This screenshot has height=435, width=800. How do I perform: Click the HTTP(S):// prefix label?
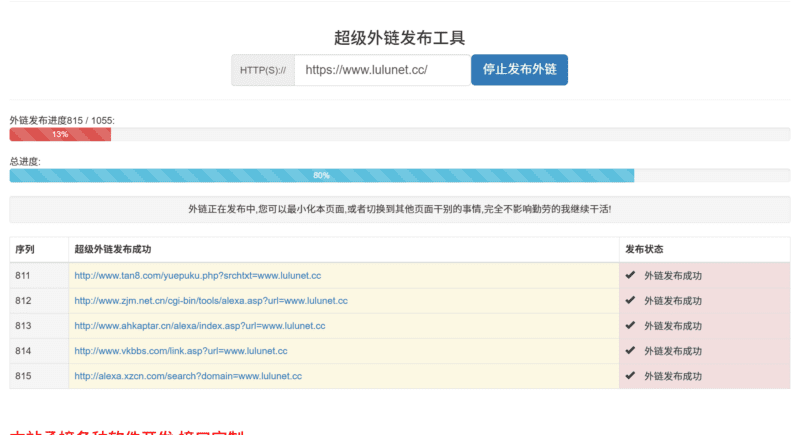point(263,70)
